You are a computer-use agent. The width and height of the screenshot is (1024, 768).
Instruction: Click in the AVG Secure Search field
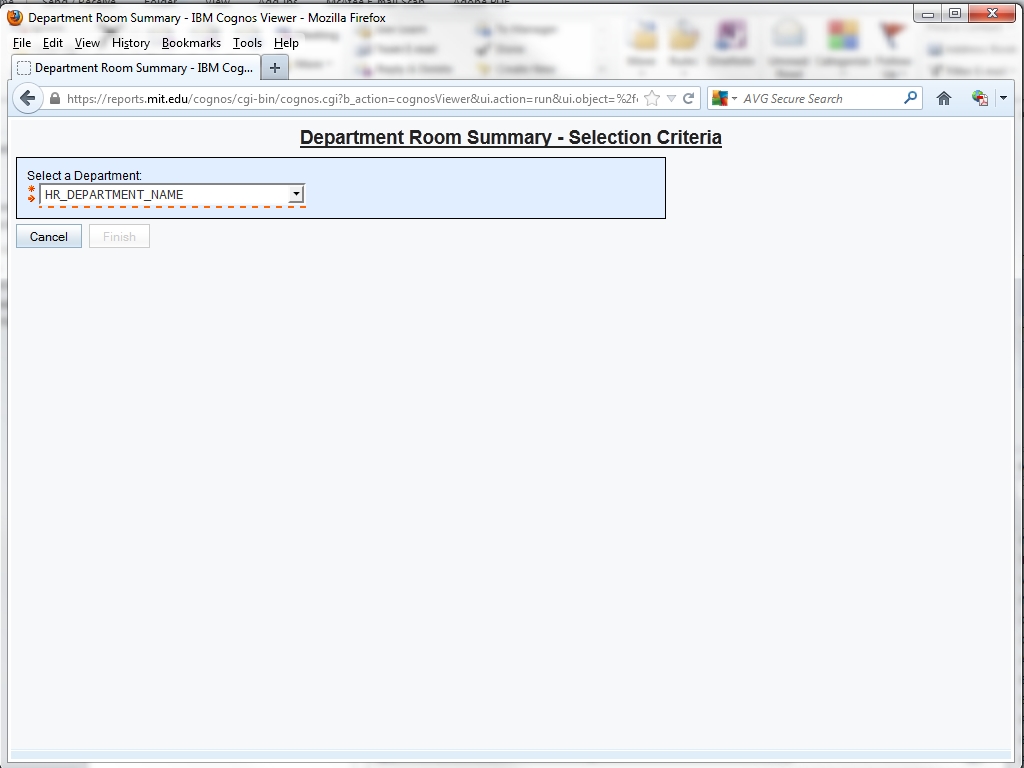[x=820, y=98]
